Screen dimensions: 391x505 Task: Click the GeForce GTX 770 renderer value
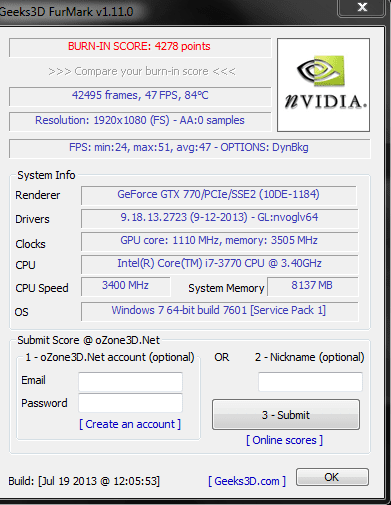(x=218, y=195)
